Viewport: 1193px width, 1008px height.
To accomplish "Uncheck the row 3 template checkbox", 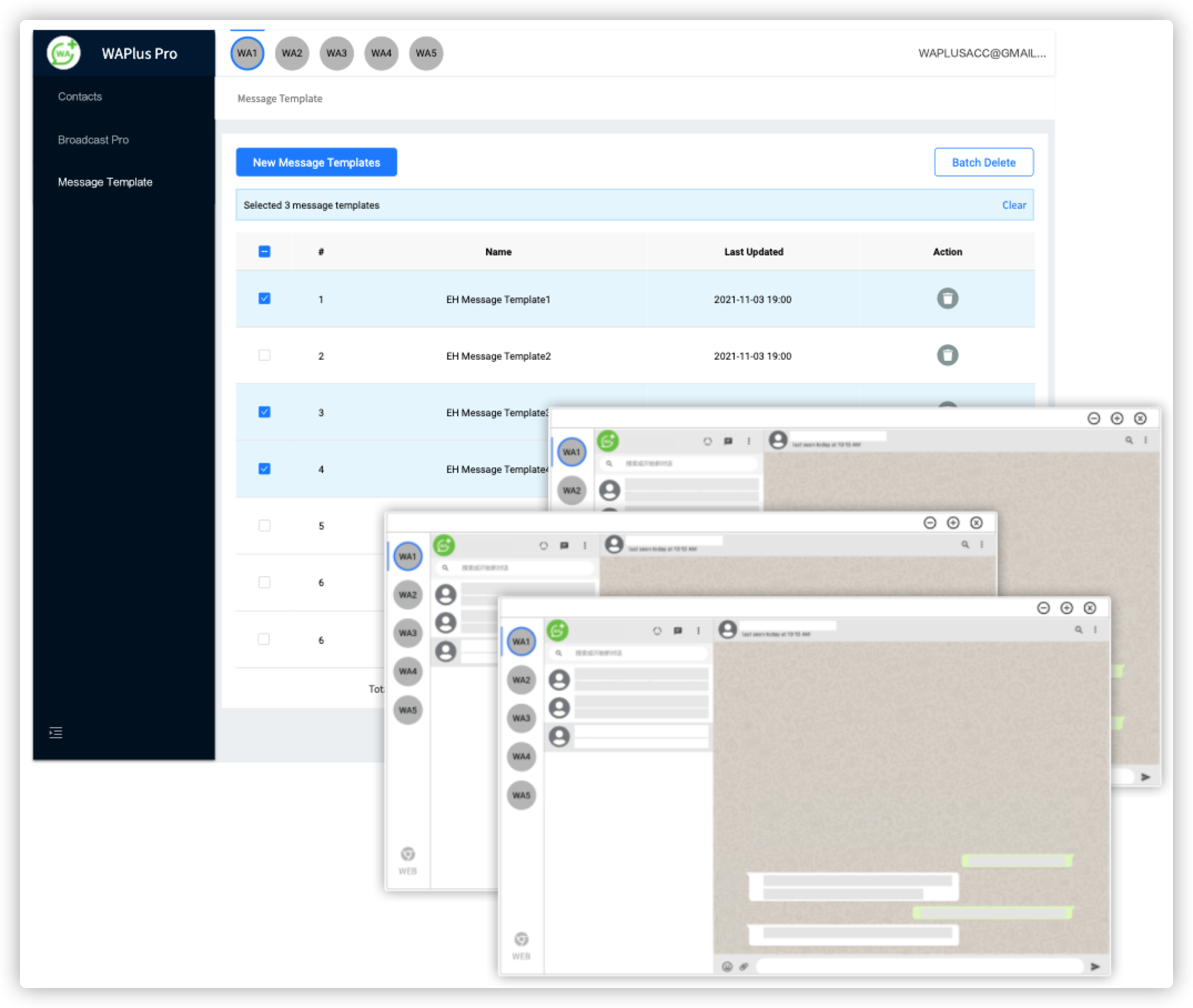I will pyautogui.click(x=264, y=411).
